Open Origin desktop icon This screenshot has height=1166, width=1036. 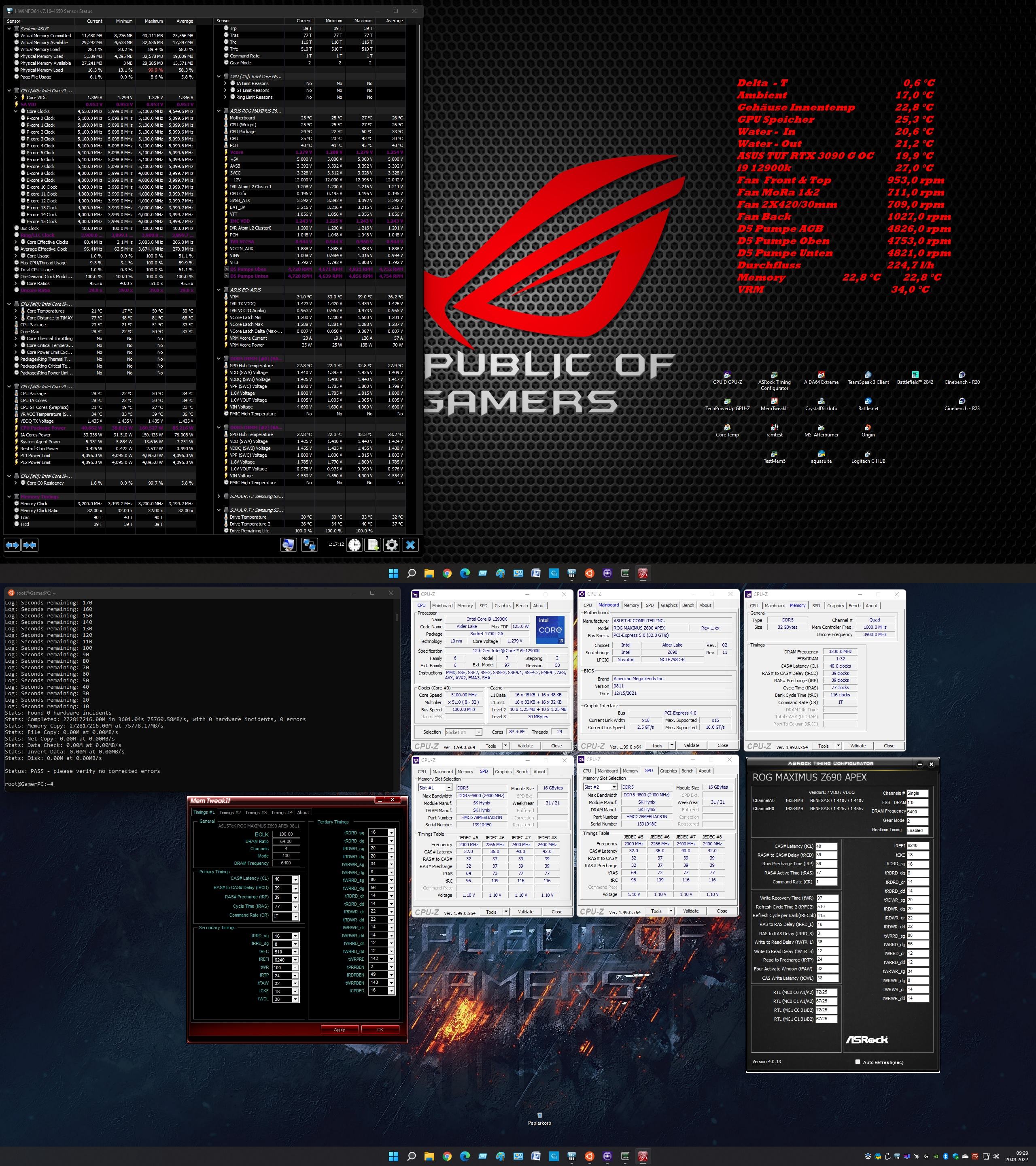point(868,430)
